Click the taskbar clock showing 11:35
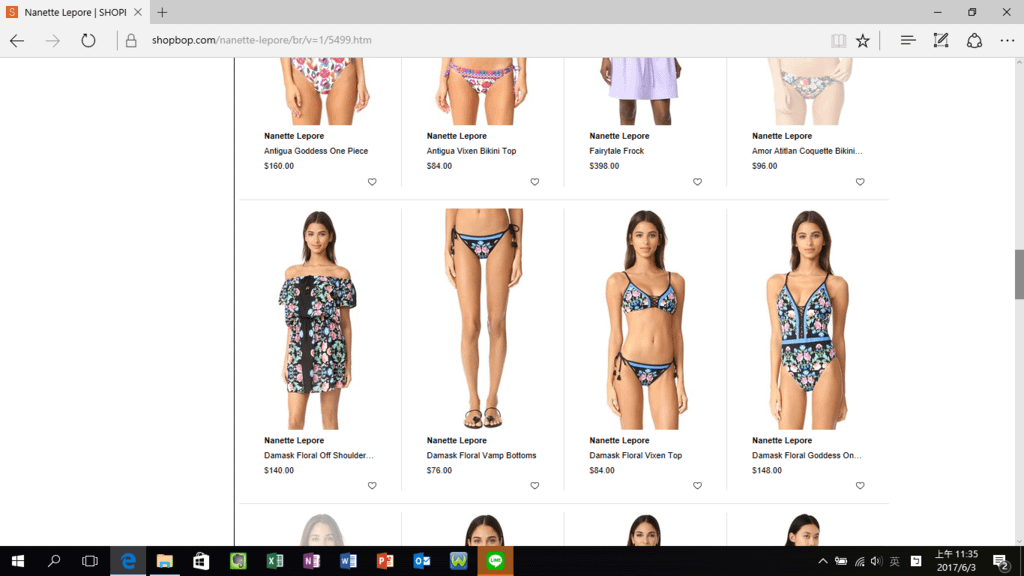This screenshot has height=576, width=1024. [x=957, y=561]
